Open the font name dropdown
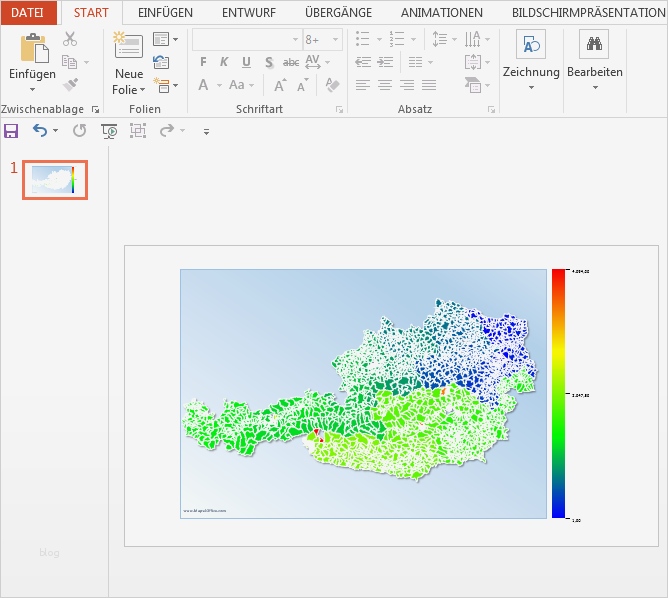The image size is (668, 598). [x=295, y=40]
